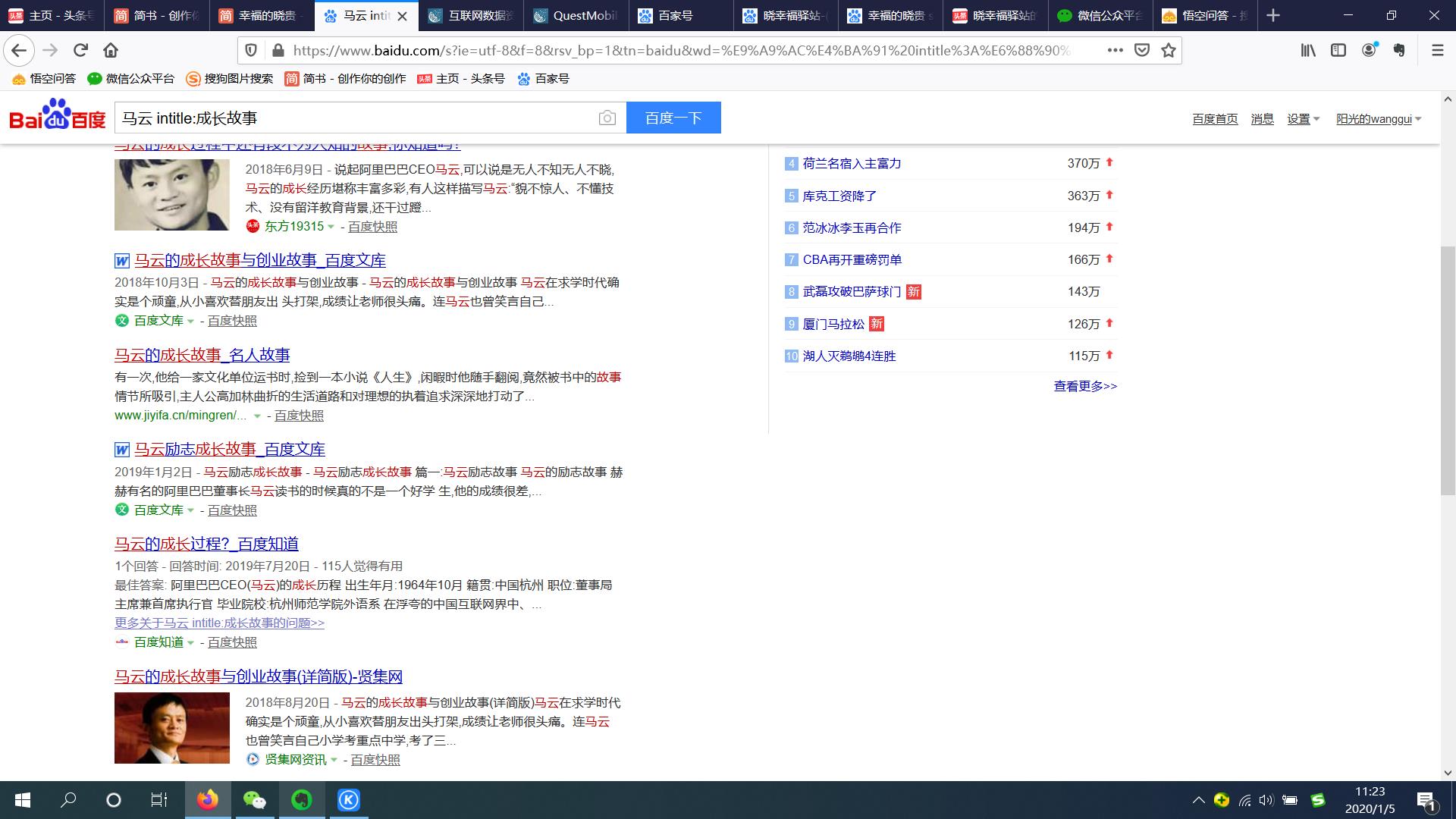Open Firefox account icon

1369,50
